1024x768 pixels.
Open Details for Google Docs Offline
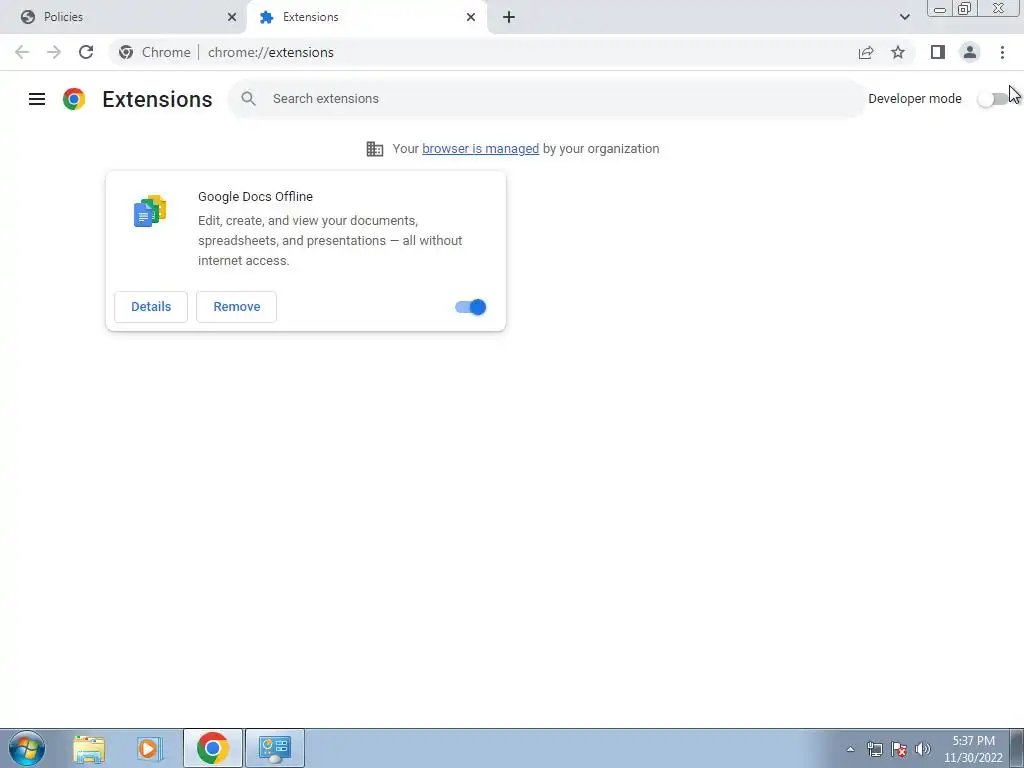point(151,307)
